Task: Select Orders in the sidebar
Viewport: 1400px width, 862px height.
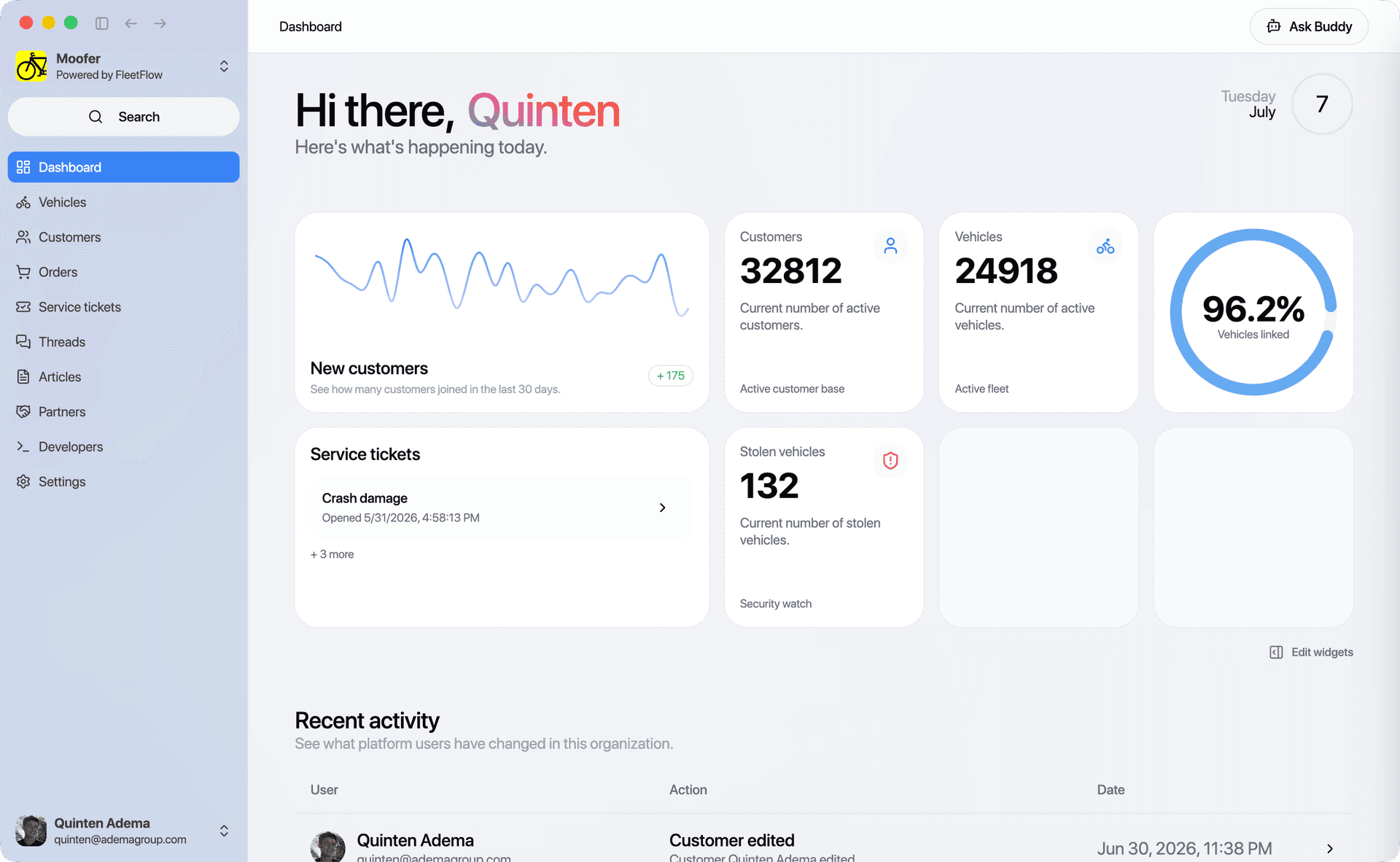Action: point(123,272)
